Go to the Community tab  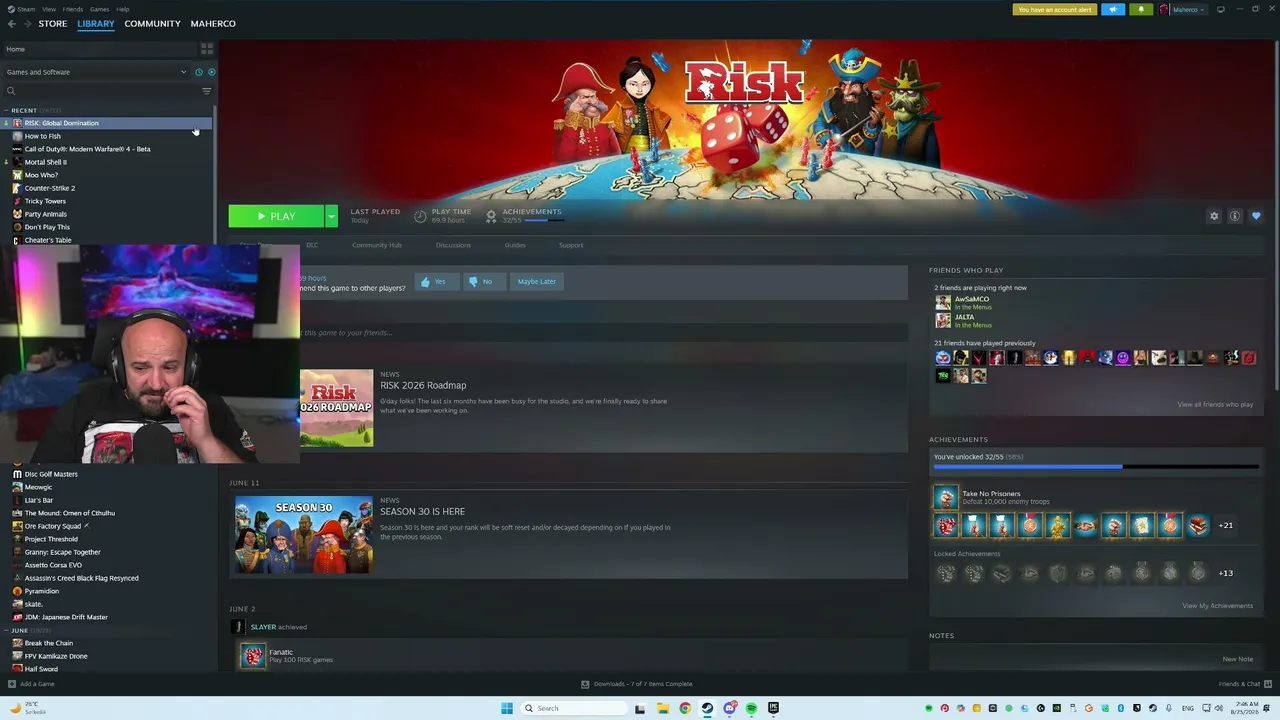(x=153, y=24)
